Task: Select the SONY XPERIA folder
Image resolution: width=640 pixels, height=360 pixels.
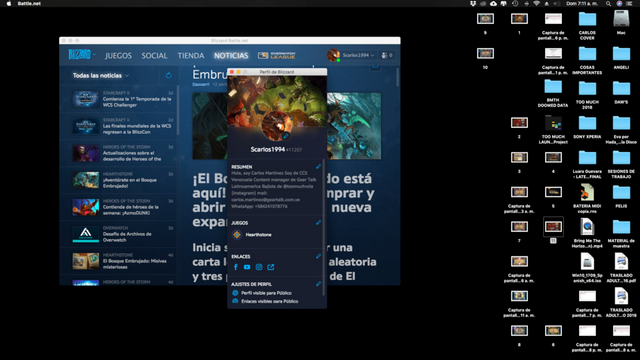Action: pos(587,123)
